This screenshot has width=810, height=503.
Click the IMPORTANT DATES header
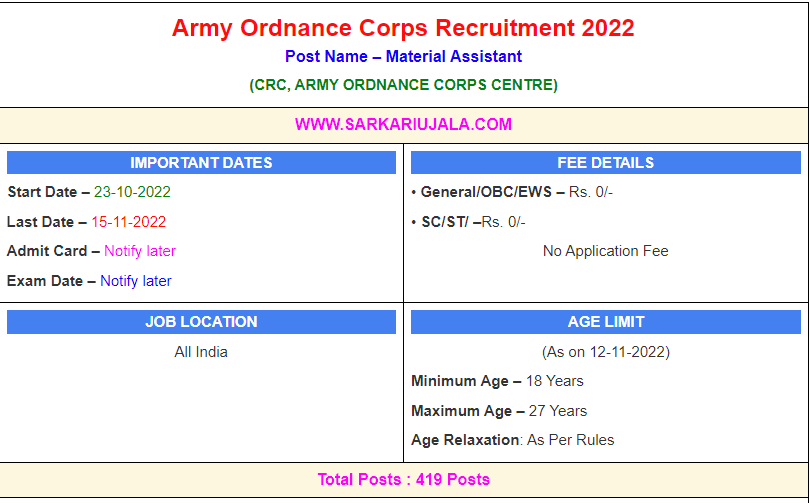201,163
